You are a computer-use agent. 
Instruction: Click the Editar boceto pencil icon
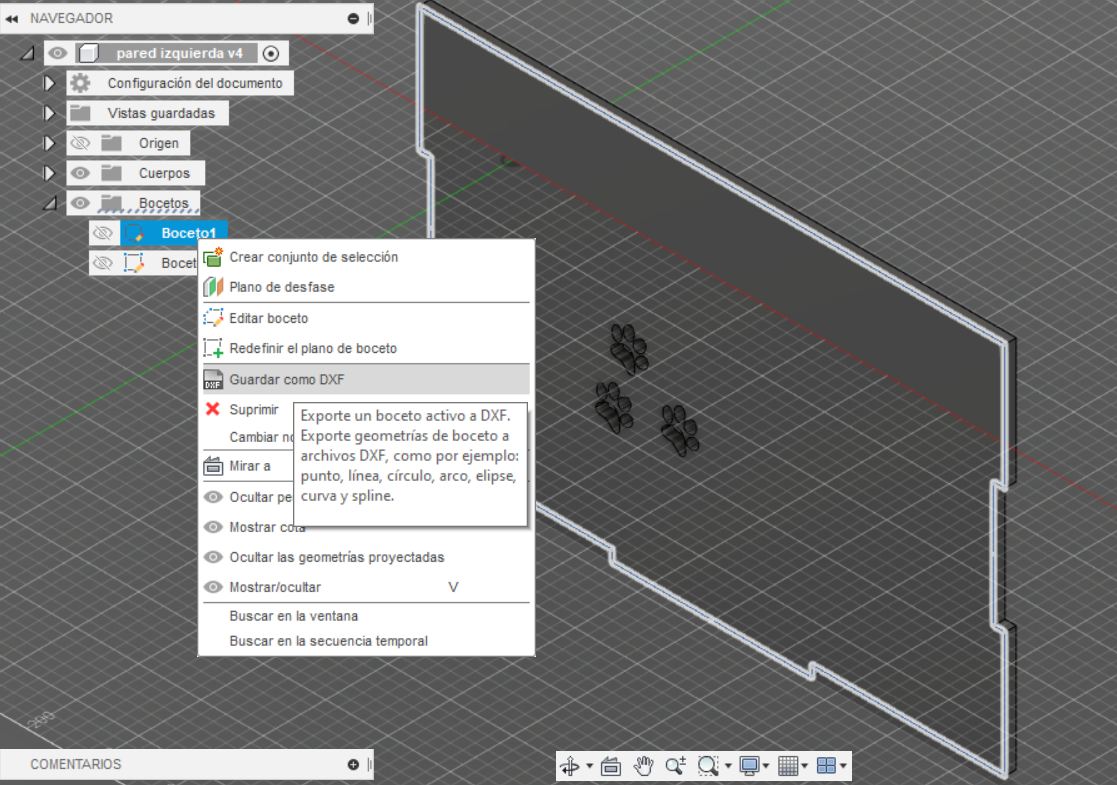click(213, 318)
